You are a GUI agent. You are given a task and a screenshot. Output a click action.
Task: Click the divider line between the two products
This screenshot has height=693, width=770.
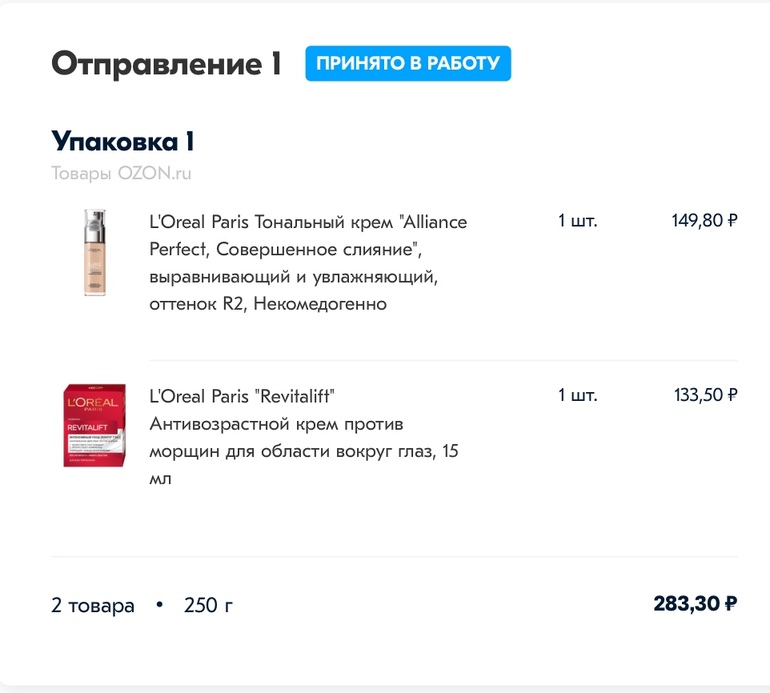(x=443, y=361)
